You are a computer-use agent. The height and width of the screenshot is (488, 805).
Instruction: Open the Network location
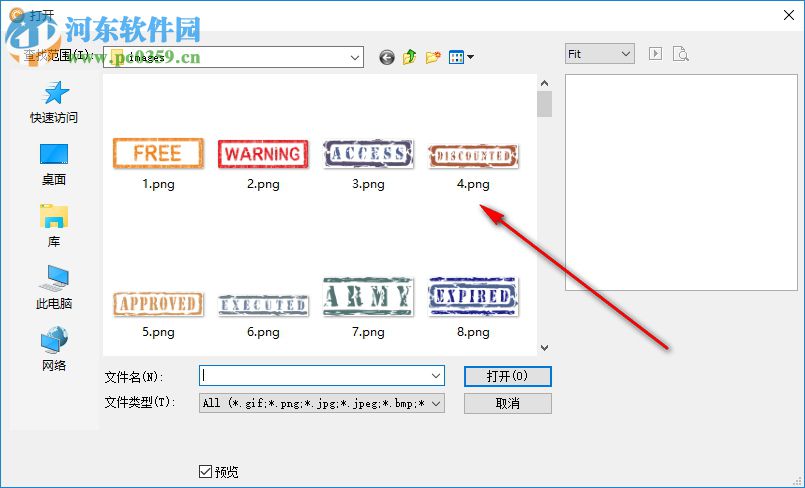point(54,349)
